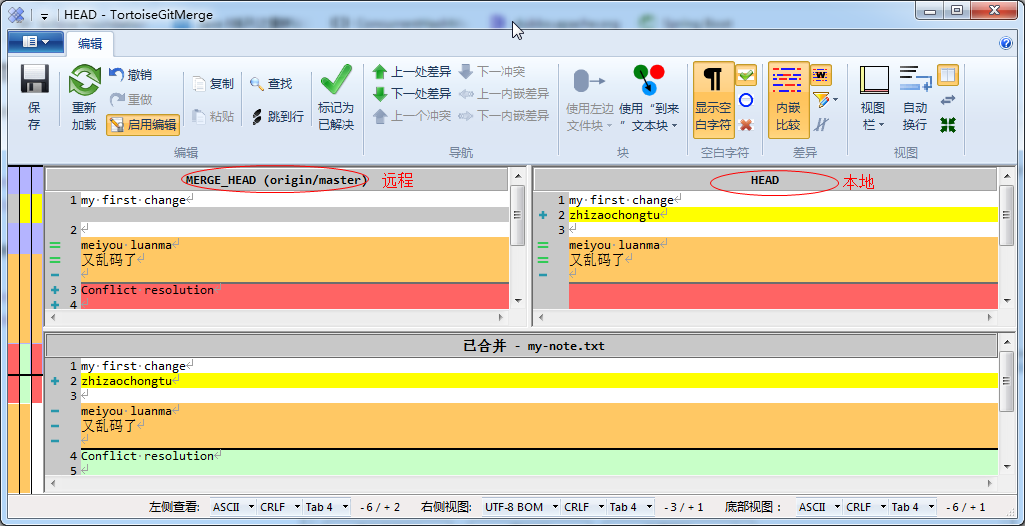
Task: Select the blue circle ignore-whitespace-changes option
Action: (x=745, y=100)
